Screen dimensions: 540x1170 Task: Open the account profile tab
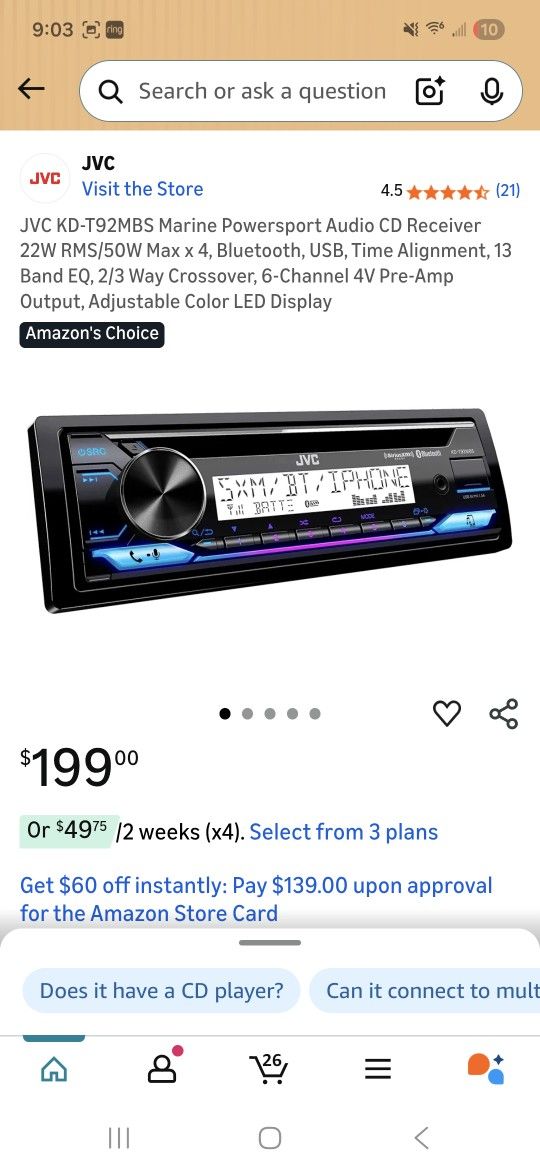[x=163, y=1067]
